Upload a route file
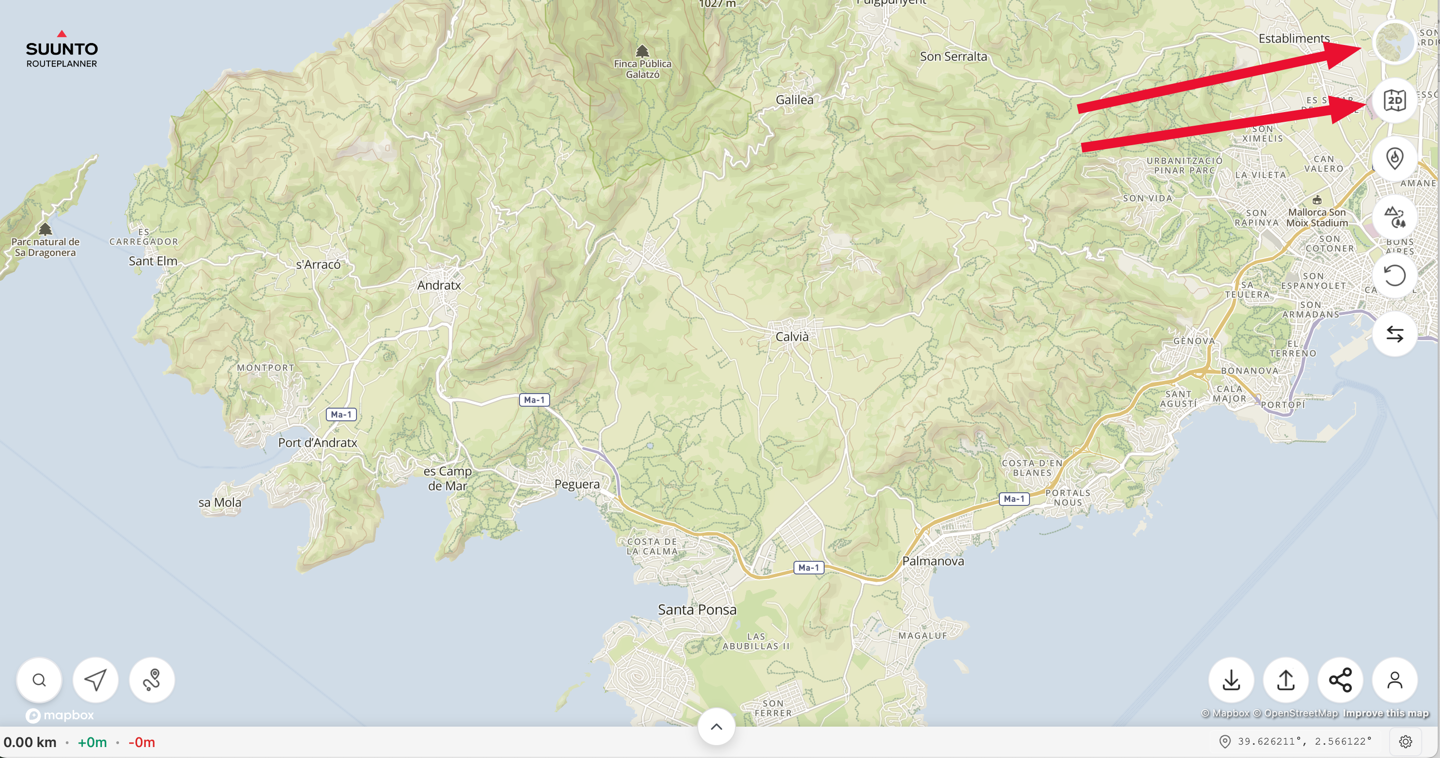This screenshot has height=758, width=1440. coord(1286,680)
